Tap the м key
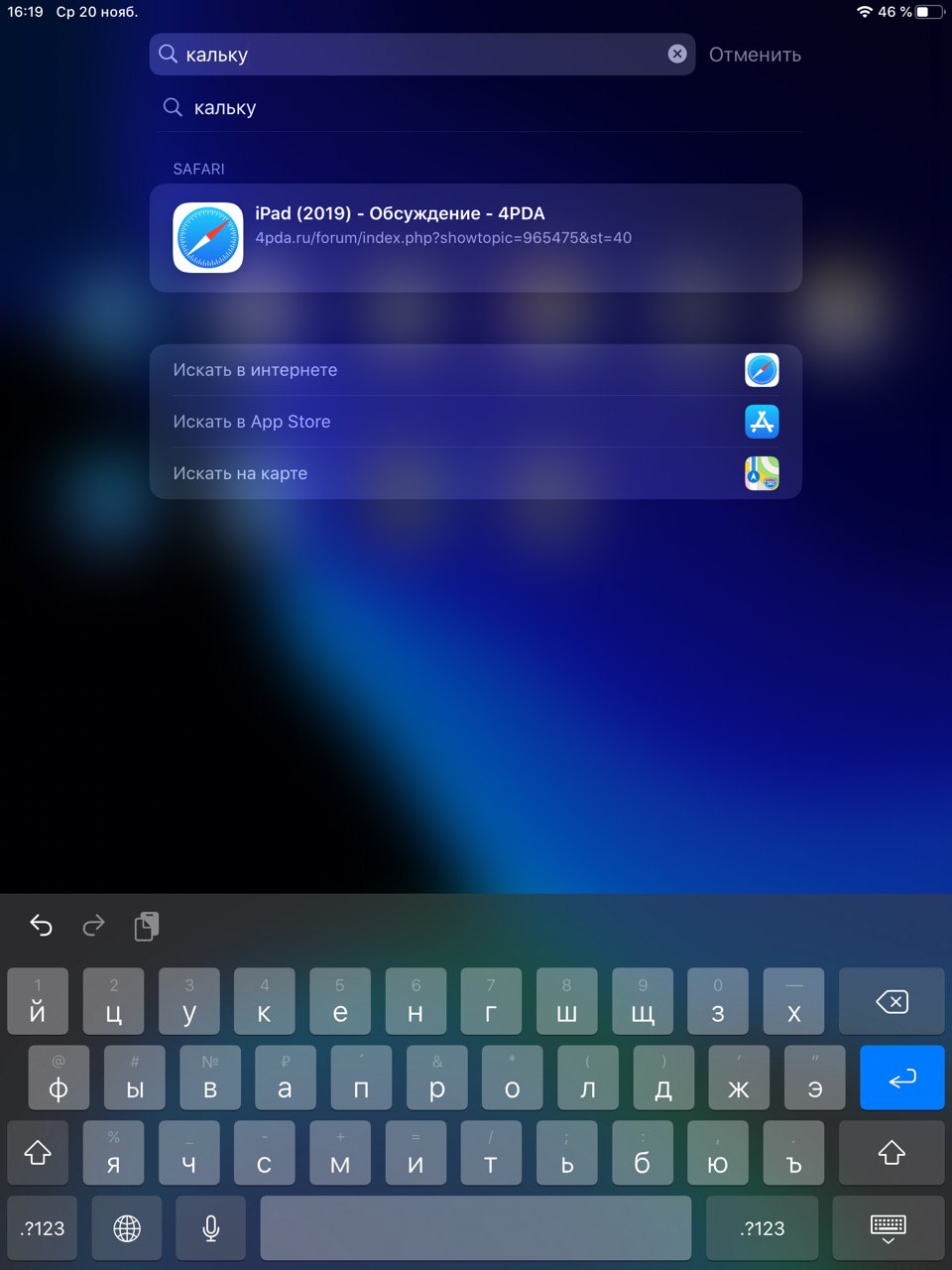The width and height of the screenshot is (952, 1270). click(339, 1153)
